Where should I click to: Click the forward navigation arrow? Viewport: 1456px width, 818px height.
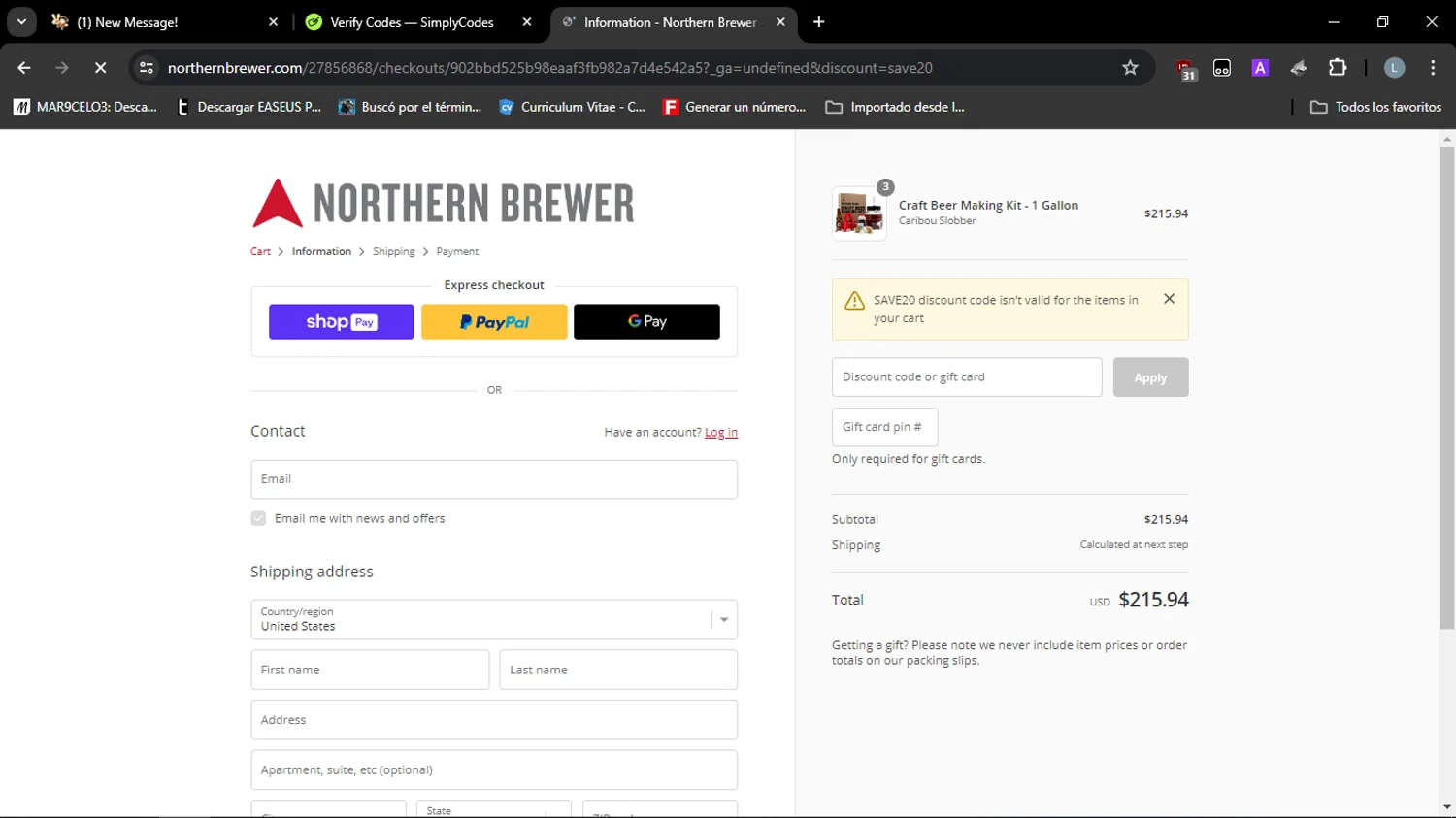[62, 68]
